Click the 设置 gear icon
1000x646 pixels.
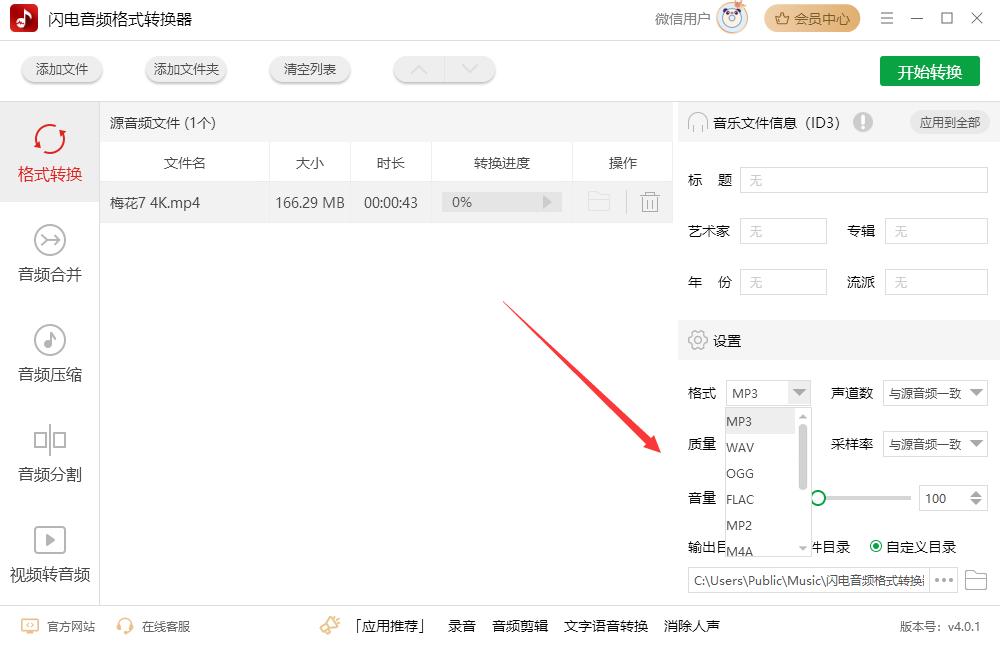[x=696, y=340]
